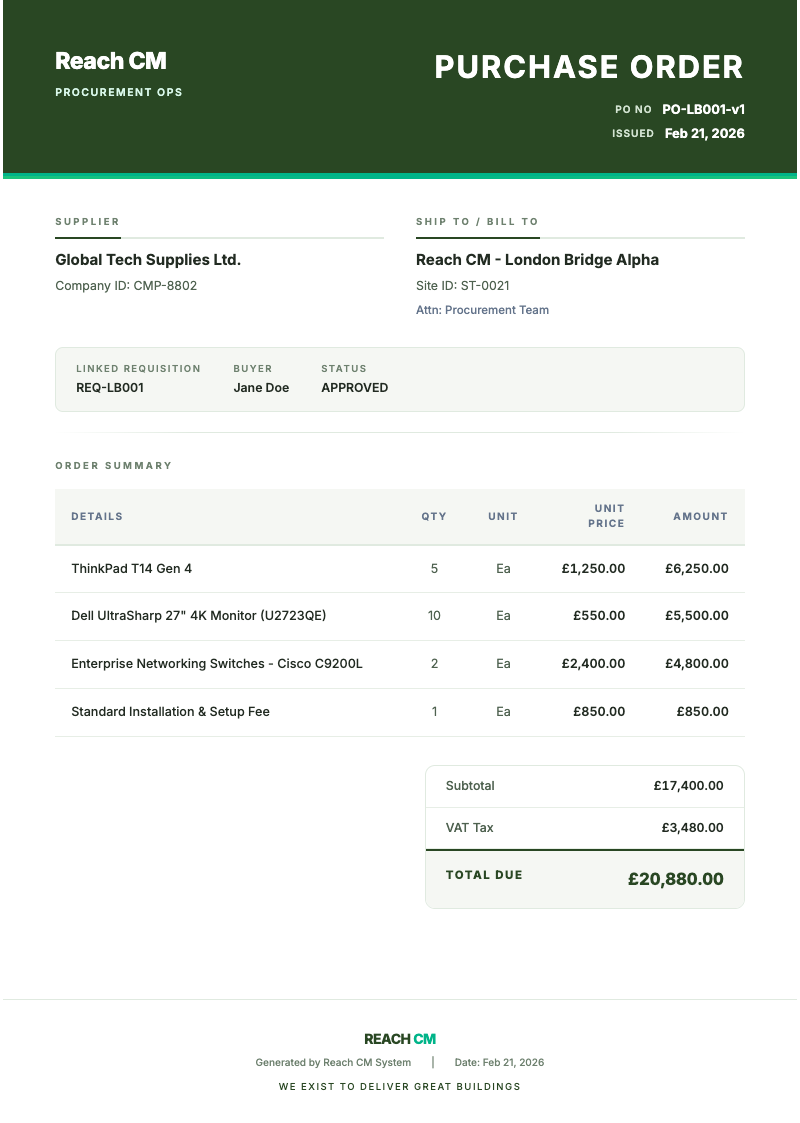Screen dimensions: 800x1123
Task: Select supplier name Global Tech Supplies Ltd.
Action: 148,259
